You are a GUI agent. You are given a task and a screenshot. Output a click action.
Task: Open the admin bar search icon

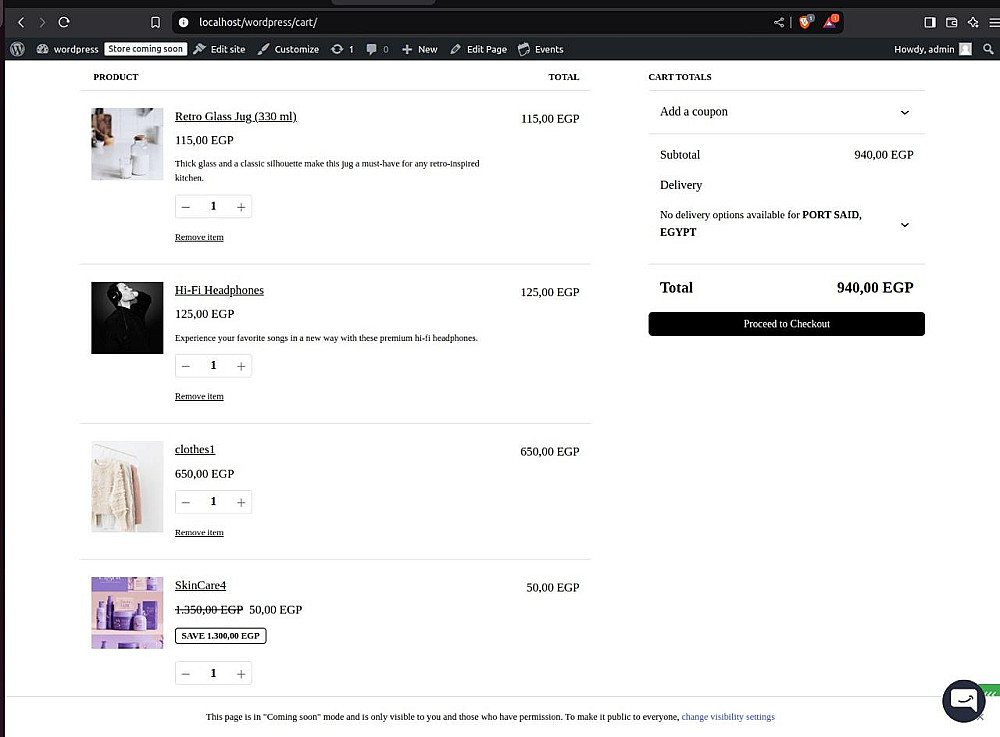tap(988, 49)
